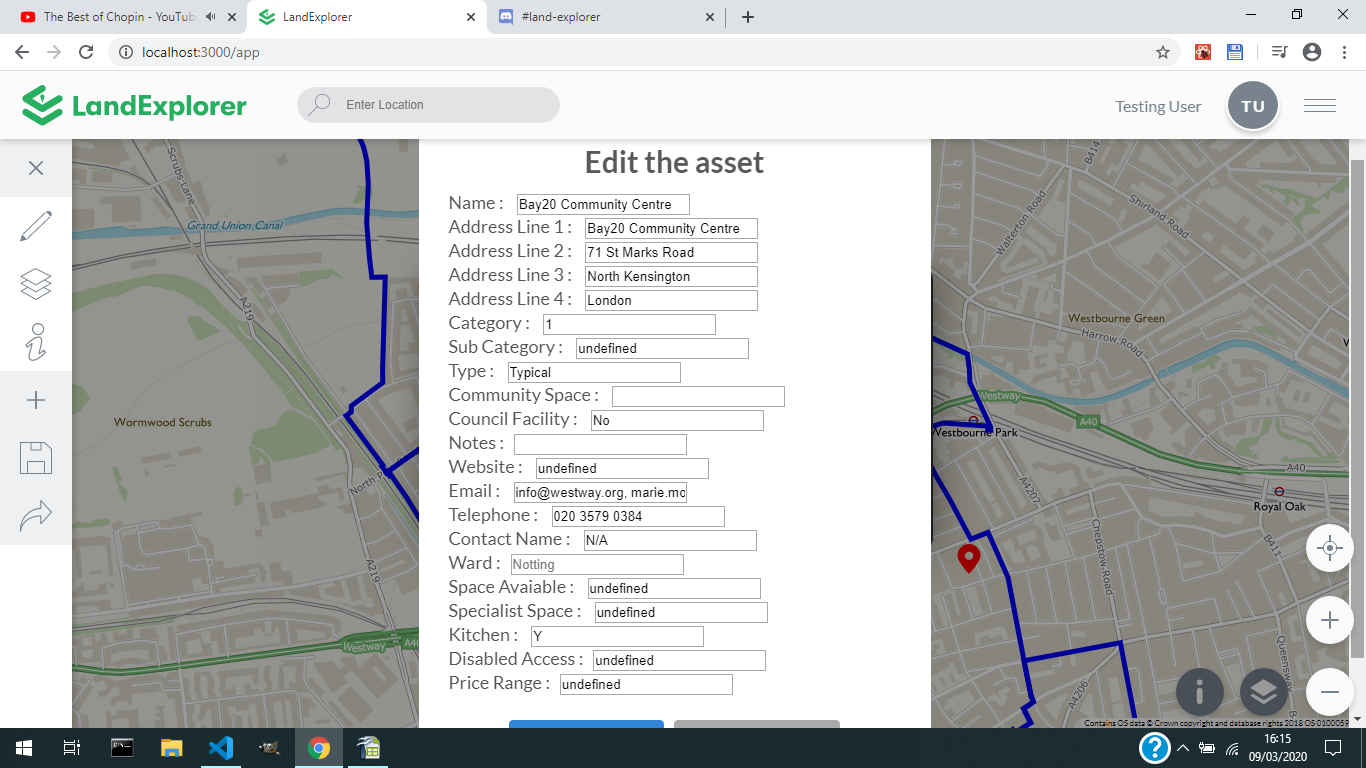Click the plus icon in left sidebar
The height and width of the screenshot is (768, 1366).
click(x=36, y=400)
